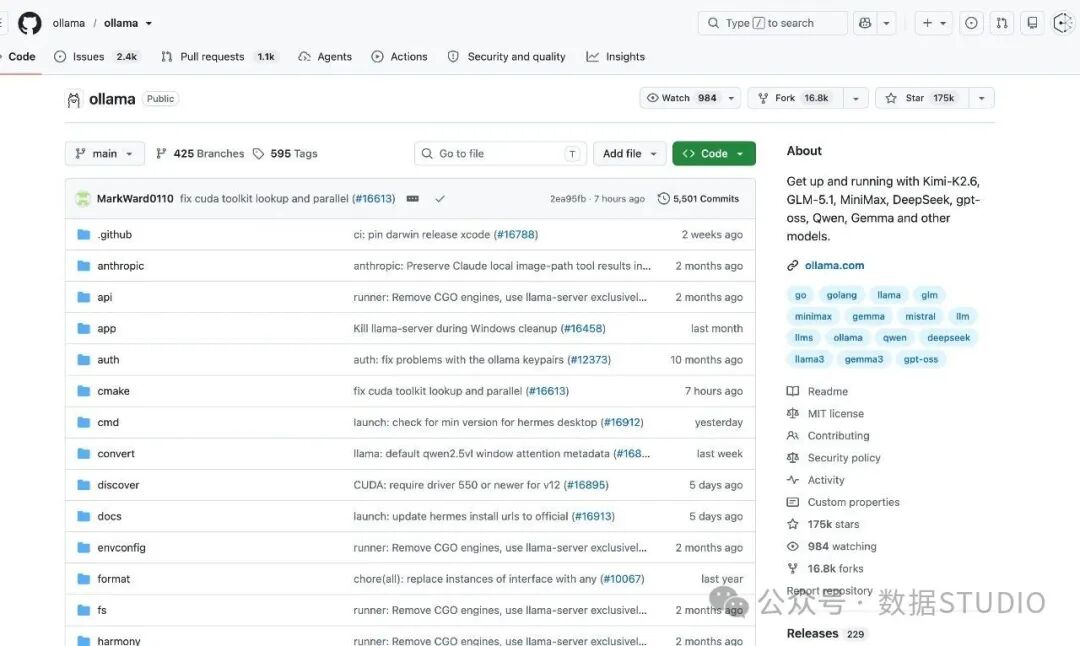Expand the Star lists dropdown arrow
1080x646 pixels.
(982, 98)
